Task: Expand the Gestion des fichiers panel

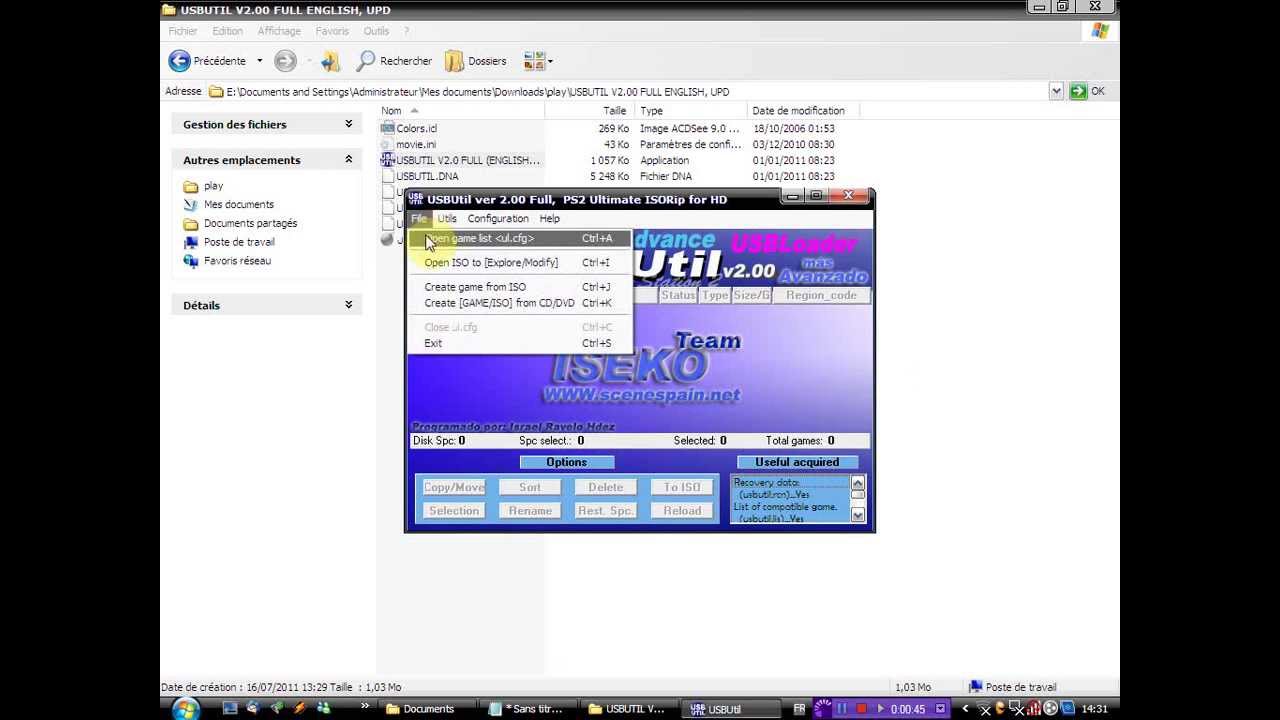Action: tap(349, 124)
